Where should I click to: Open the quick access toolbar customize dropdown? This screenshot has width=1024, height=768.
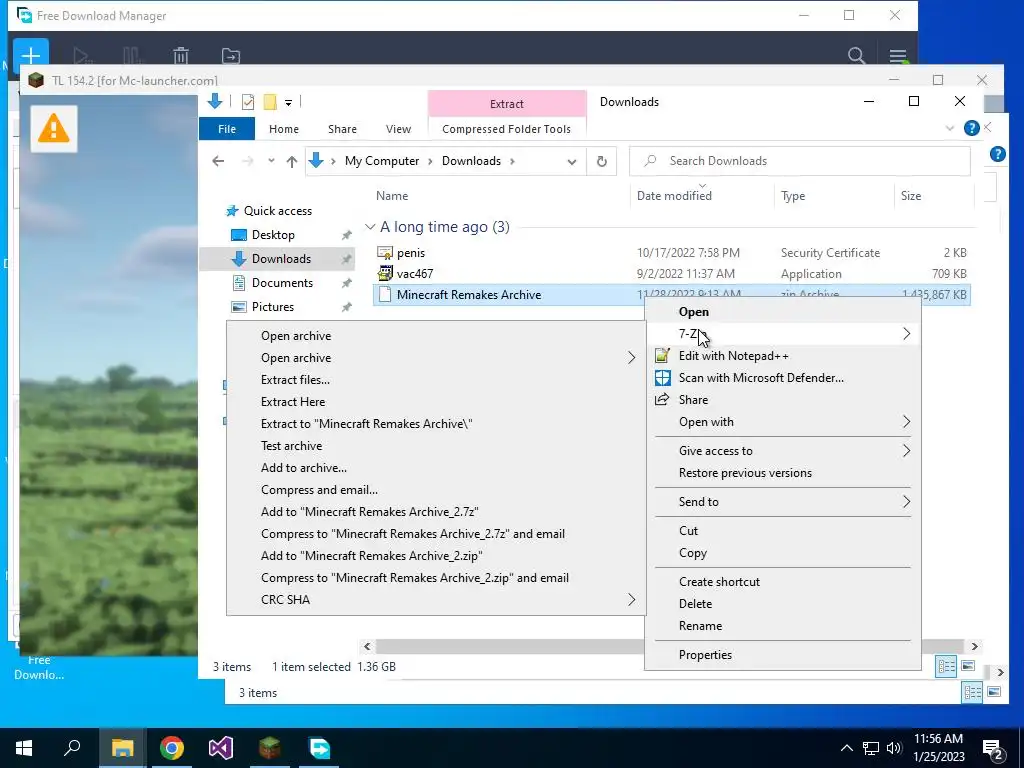click(288, 103)
